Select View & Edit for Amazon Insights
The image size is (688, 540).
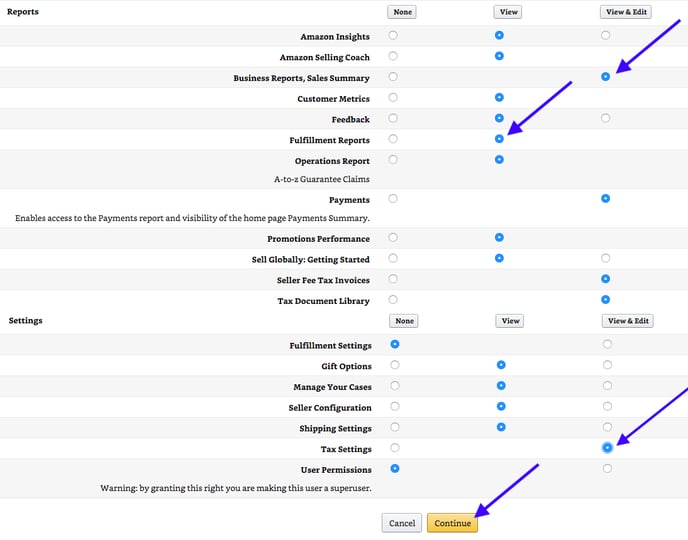[606, 35]
